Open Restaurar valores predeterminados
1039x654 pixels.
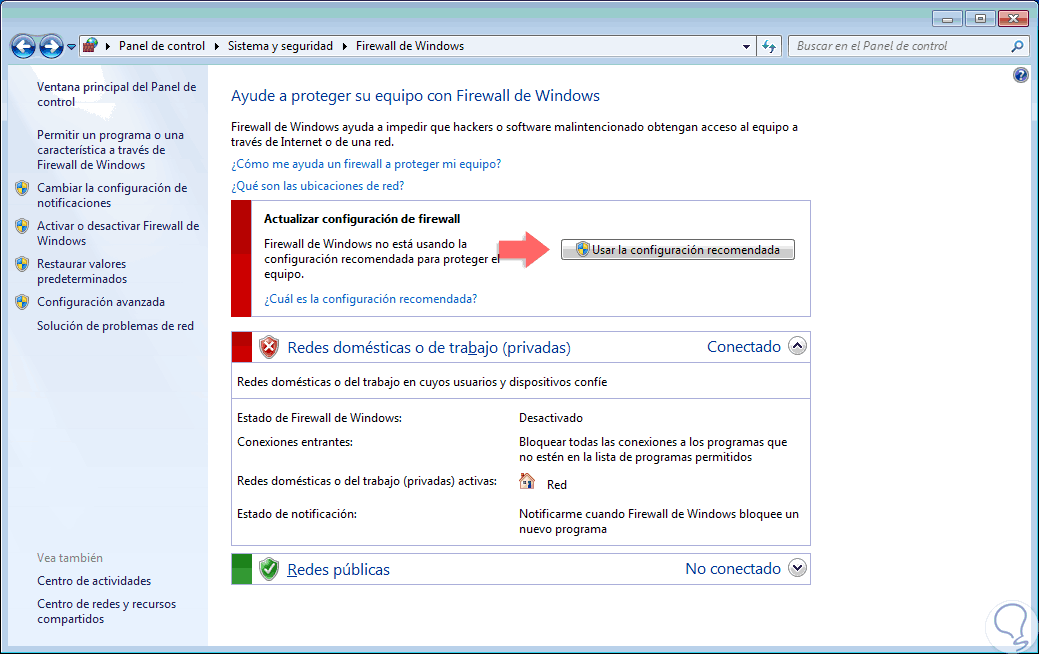[82, 271]
